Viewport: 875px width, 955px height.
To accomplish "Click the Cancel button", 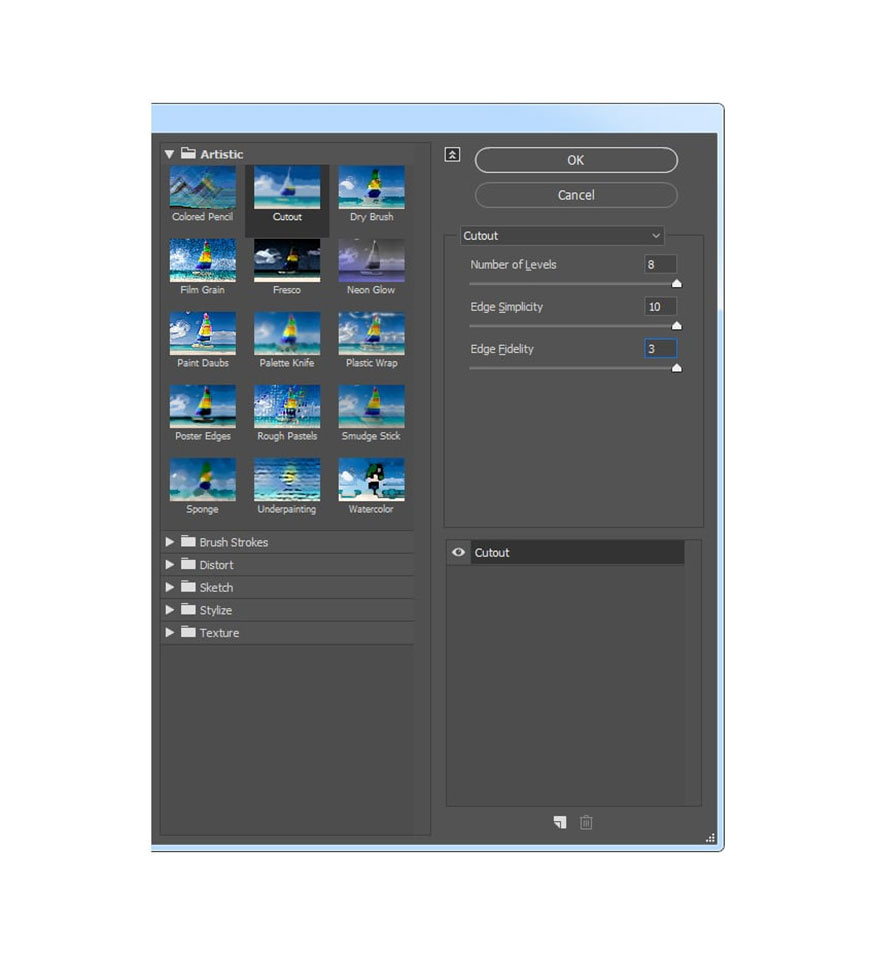I will click(x=576, y=196).
